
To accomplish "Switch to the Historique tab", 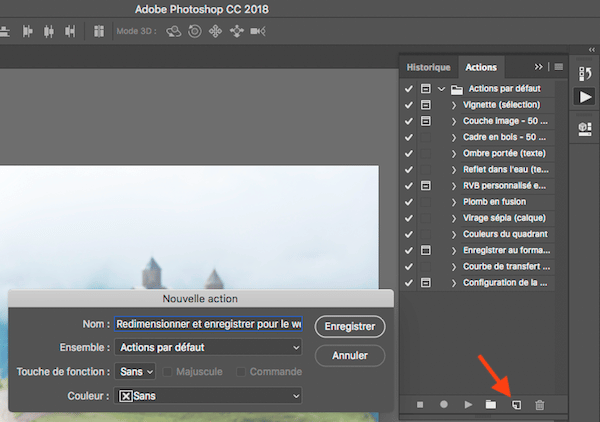I will [428, 67].
